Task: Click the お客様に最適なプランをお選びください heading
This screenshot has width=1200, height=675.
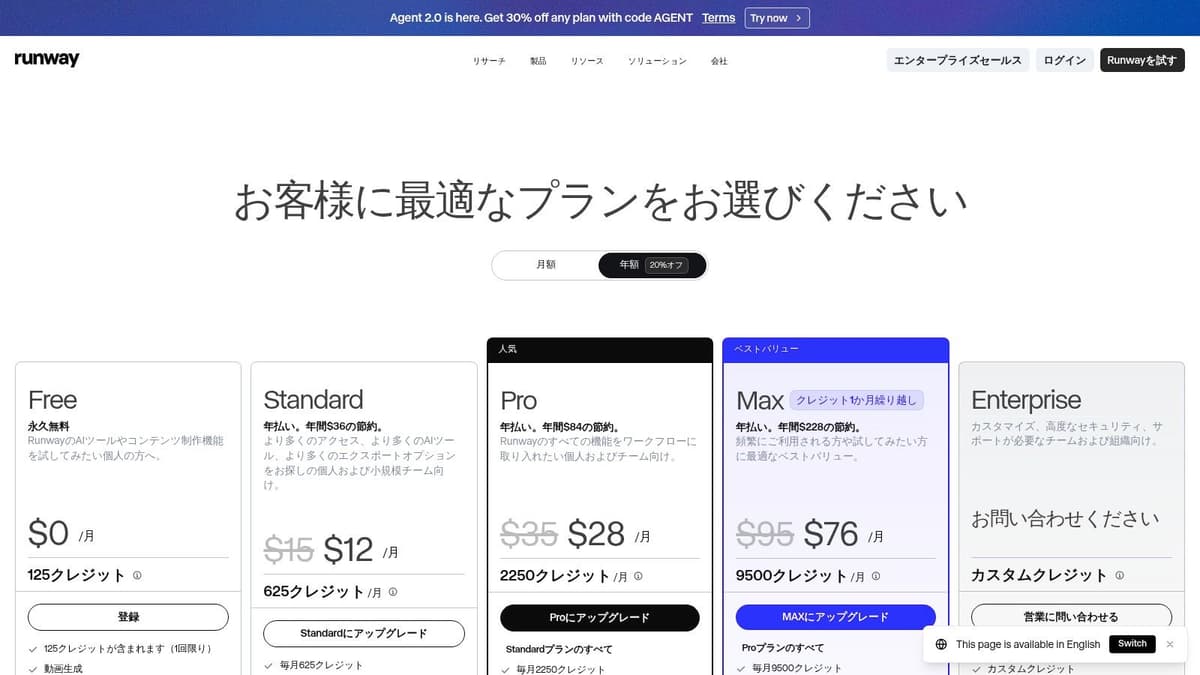Action: tap(600, 201)
